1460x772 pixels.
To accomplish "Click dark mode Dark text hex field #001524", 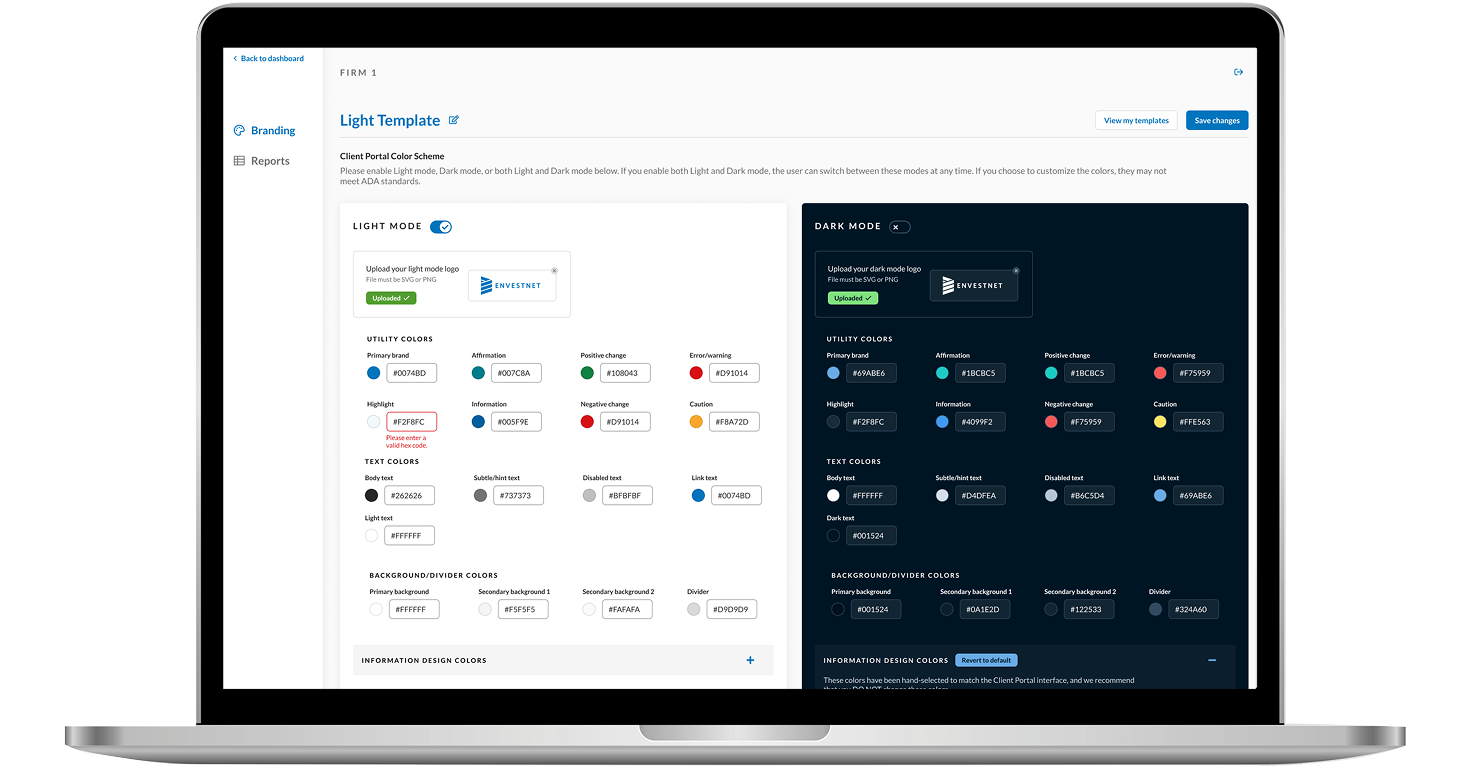I will coord(872,536).
